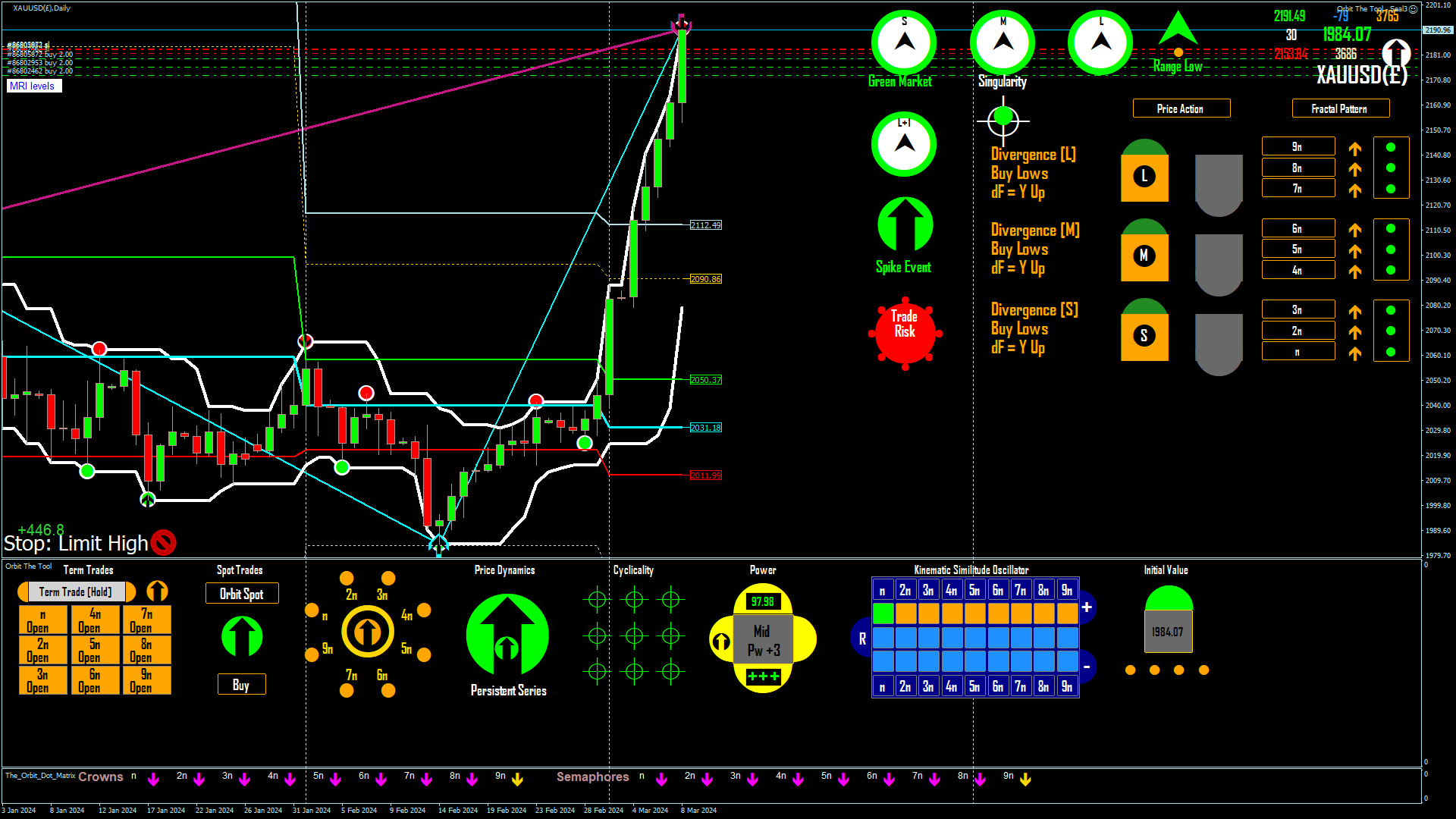Toggle the Divergence L circle indicator
The image size is (1456, 819).
pyautogui.click(x=1144, y=177)
